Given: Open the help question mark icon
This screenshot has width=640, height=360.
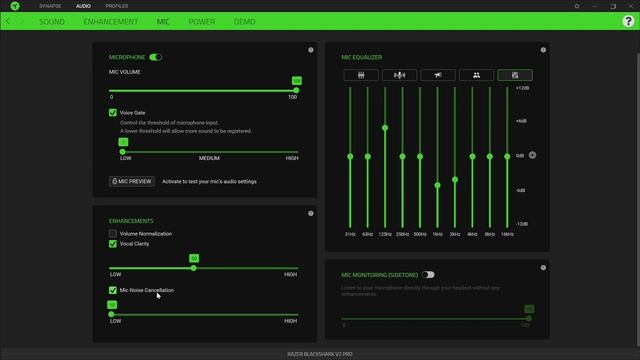Looking at the screenshot, I should (628, 21).
